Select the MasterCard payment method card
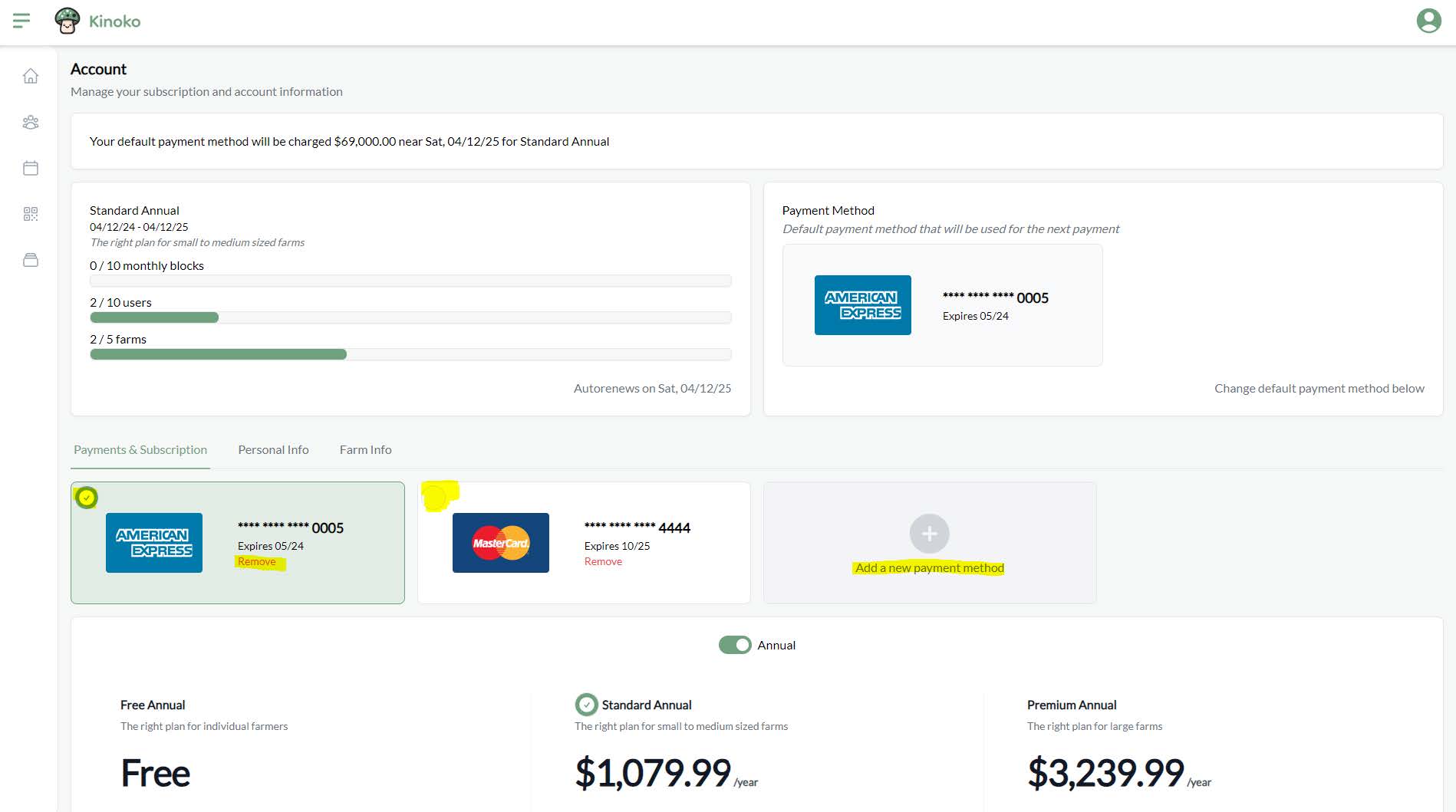The height and width of the screenshot is (812, 1456). pyautogui.click(x=583, y=542)
